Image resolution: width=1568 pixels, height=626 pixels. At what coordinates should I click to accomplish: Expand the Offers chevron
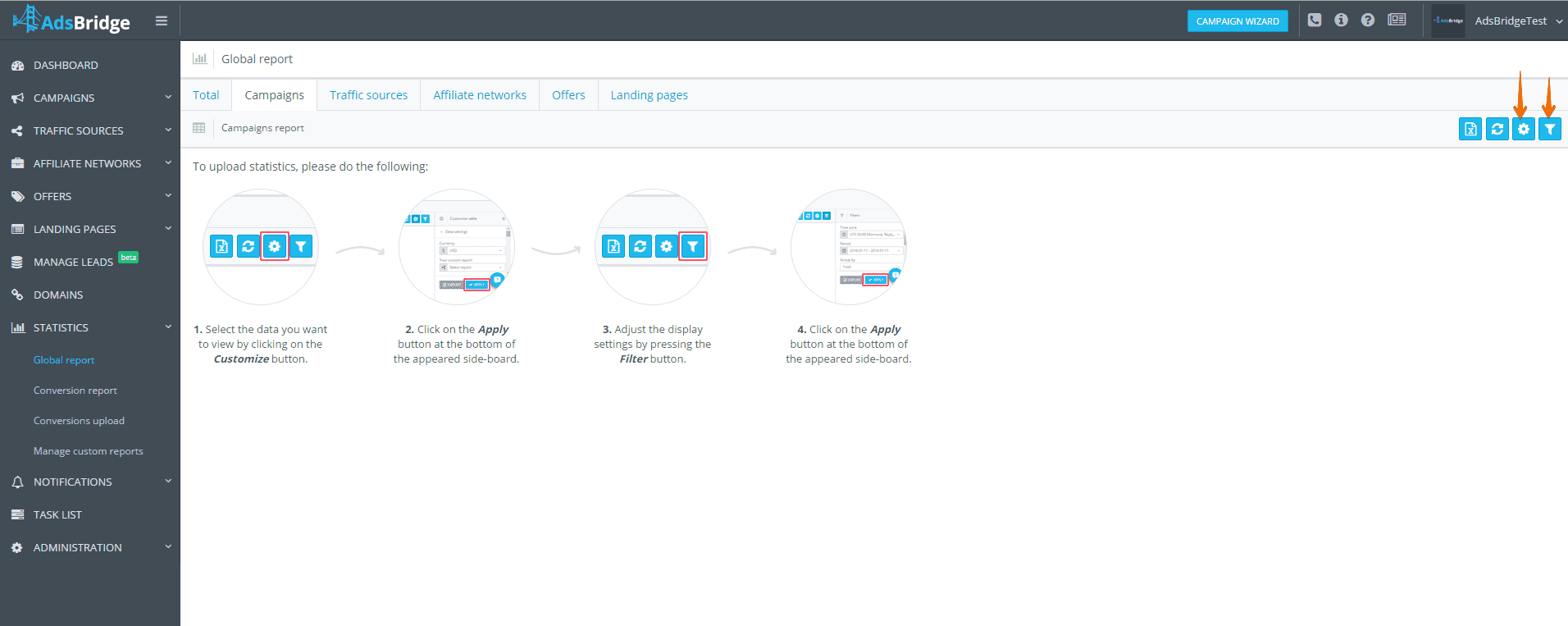point(168,196)
